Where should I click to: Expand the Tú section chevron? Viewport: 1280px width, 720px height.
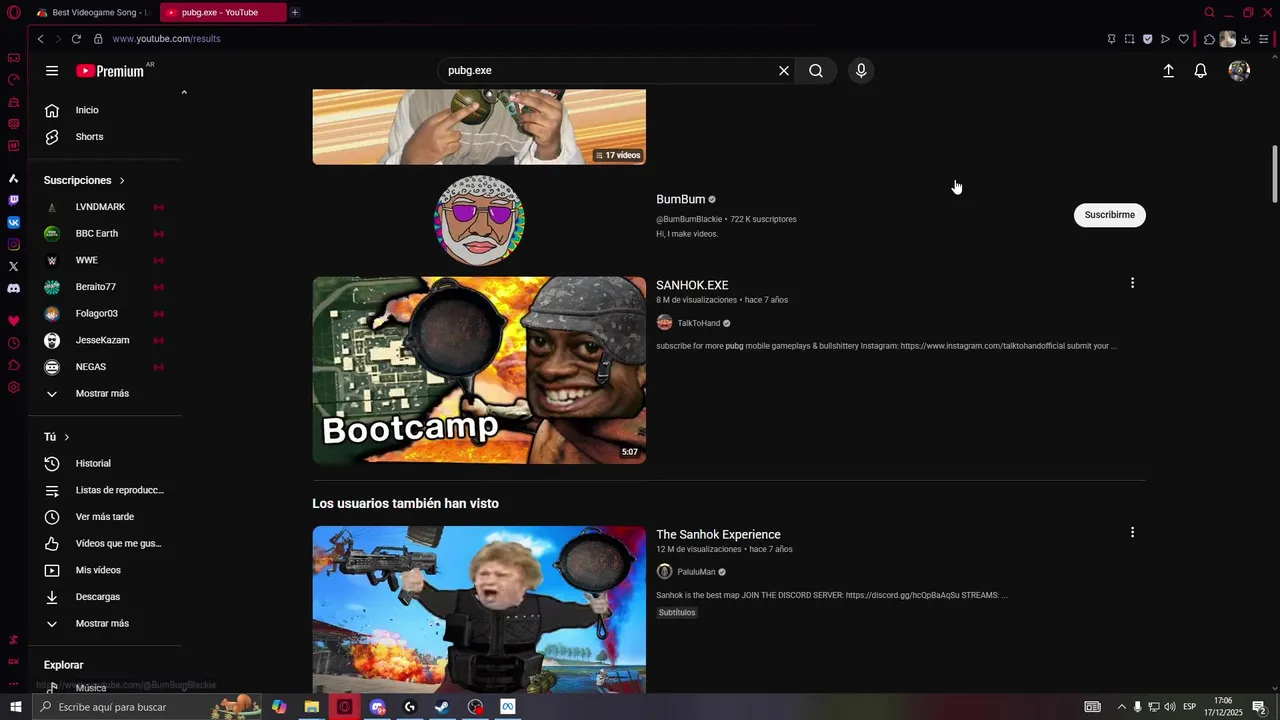pyautogui.click(x=67, y=437)
